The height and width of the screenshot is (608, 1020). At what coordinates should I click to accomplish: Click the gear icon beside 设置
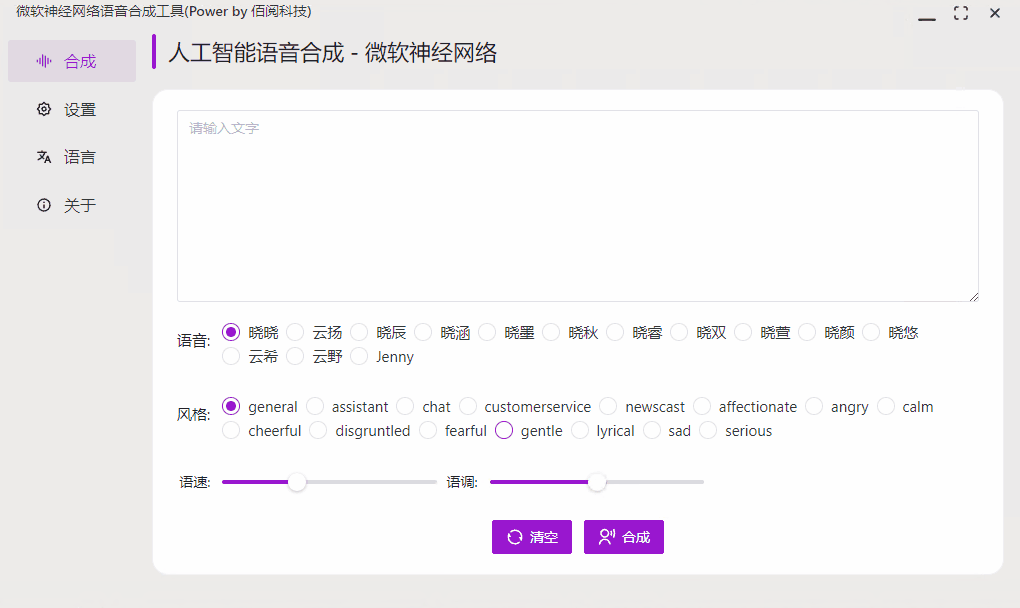coord(44,109)
